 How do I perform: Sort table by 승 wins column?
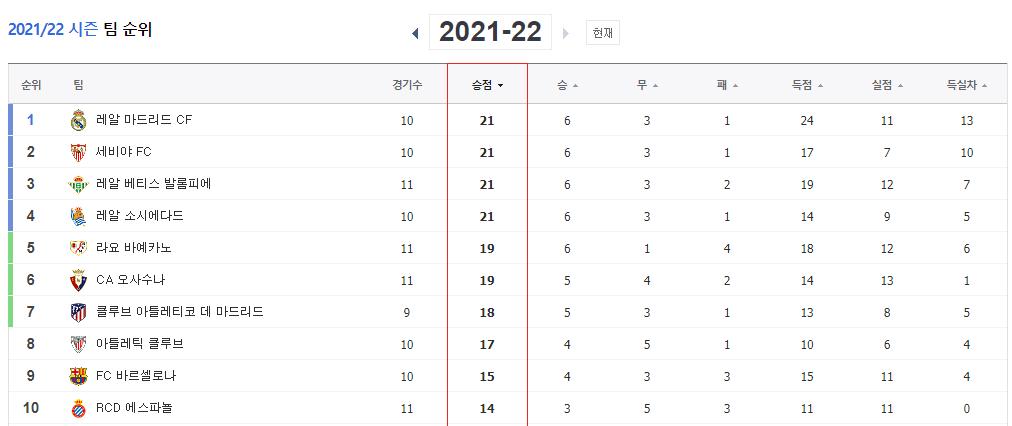(567, 85)
